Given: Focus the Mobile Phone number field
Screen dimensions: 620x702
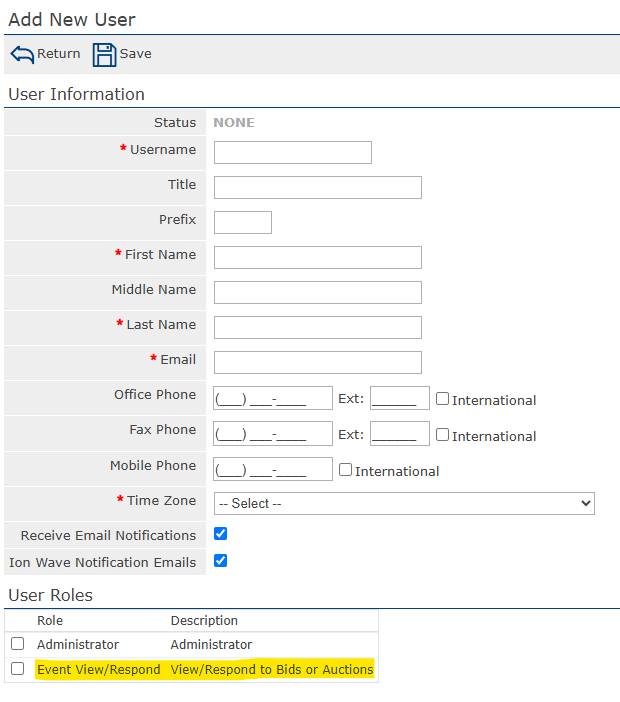Looking at the screenshot, I should tap(273, 469).
